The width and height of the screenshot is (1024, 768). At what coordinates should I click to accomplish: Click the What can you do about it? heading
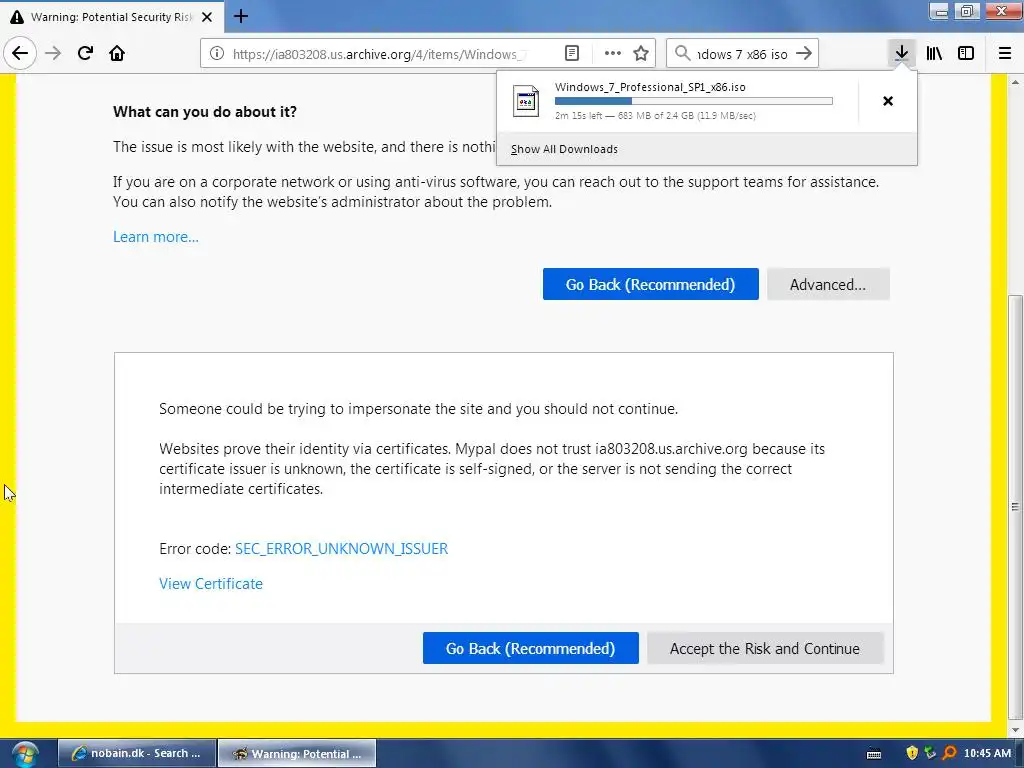coord(204,112)
